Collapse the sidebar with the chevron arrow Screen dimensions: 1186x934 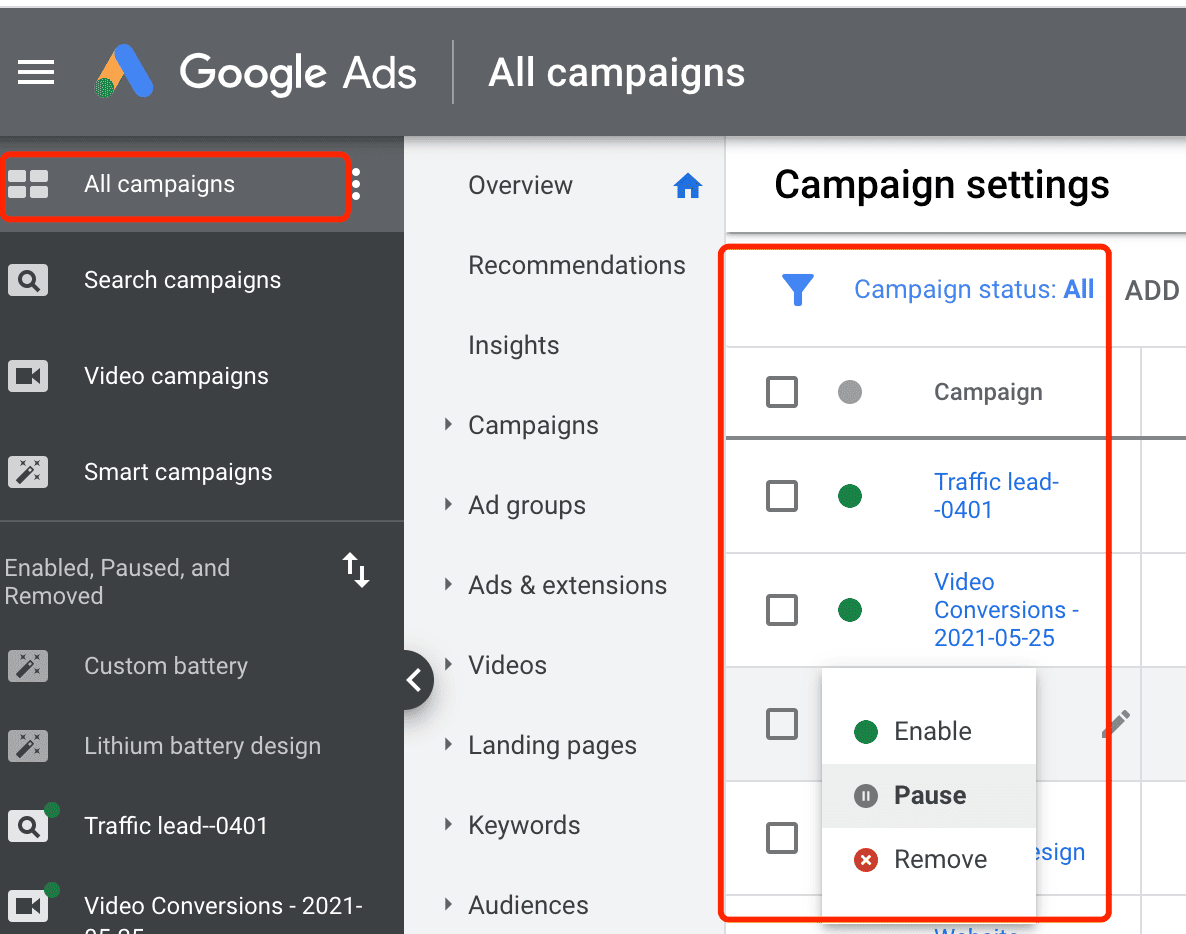414,680
